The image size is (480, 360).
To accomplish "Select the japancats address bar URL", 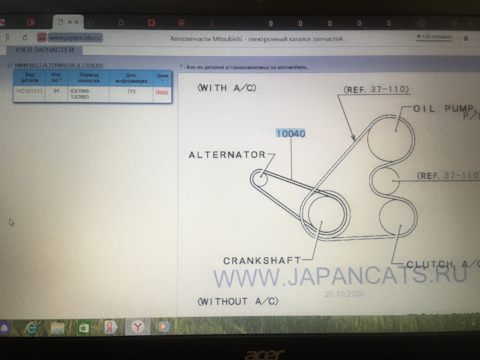I will [76, 37].
